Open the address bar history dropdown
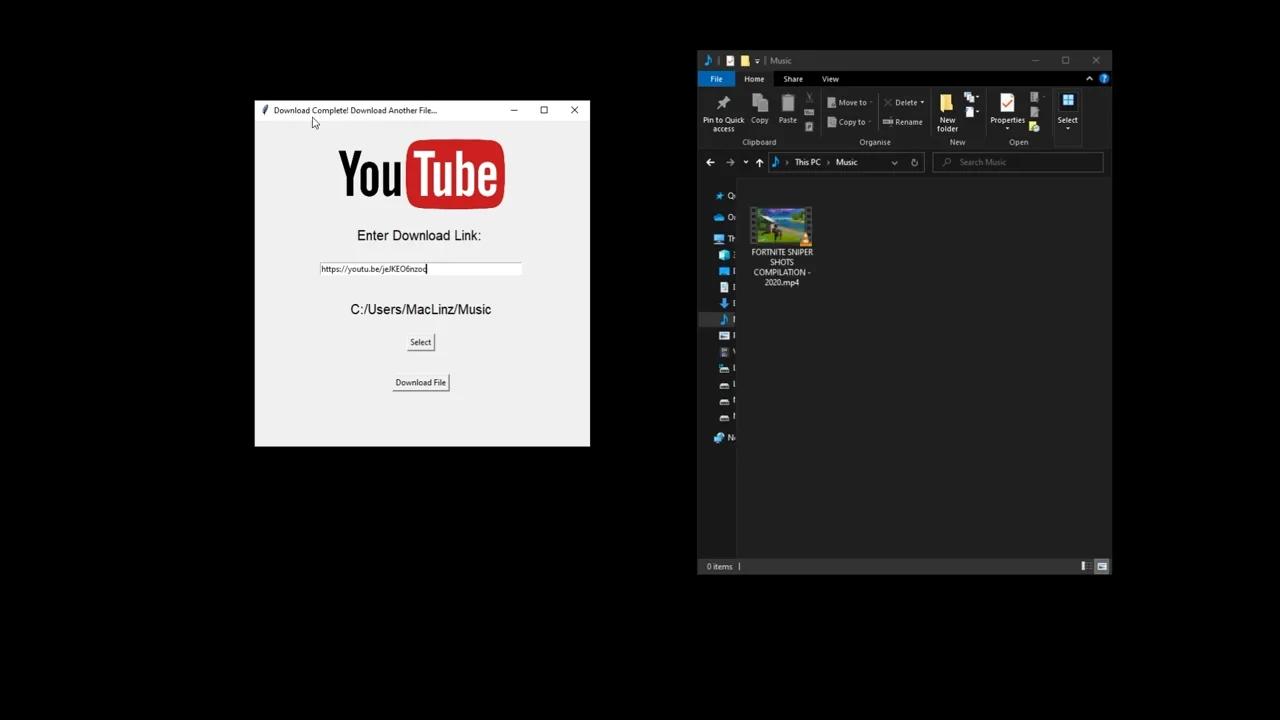 893,162
